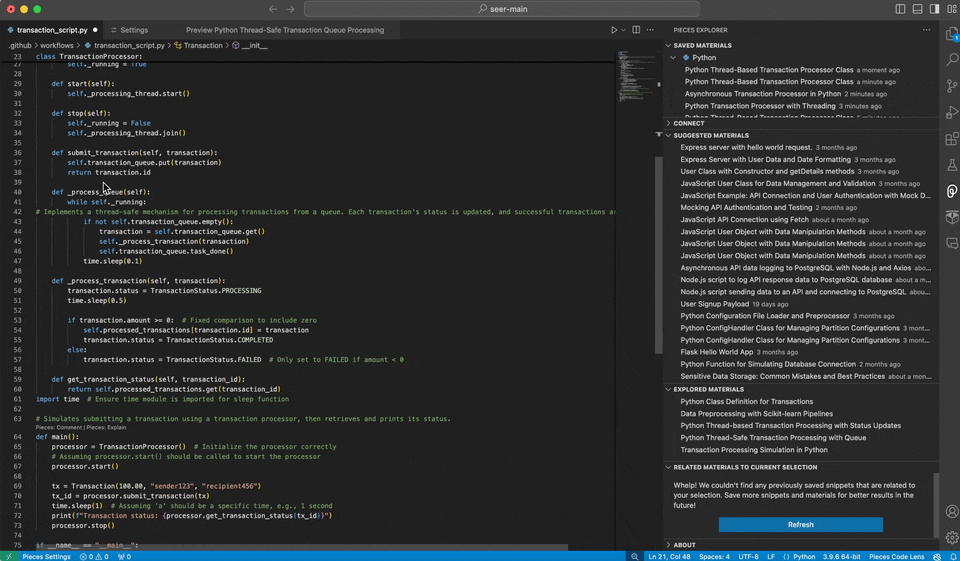Viewport: 960px width, 561px height.
Task: Open the Source Control view
Action: coord(951,86)
